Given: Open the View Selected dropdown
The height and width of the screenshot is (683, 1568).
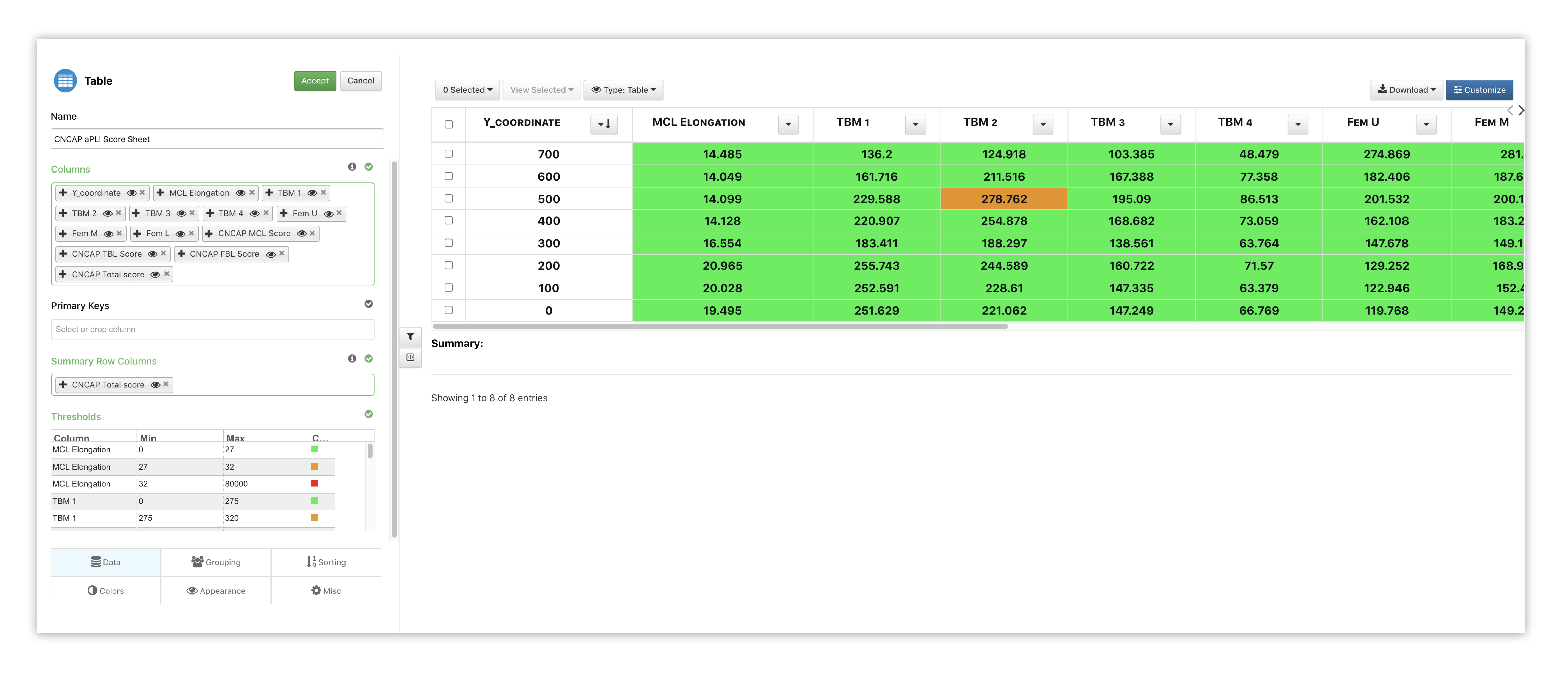Looking at the screenshot, I should coord(542,90).
